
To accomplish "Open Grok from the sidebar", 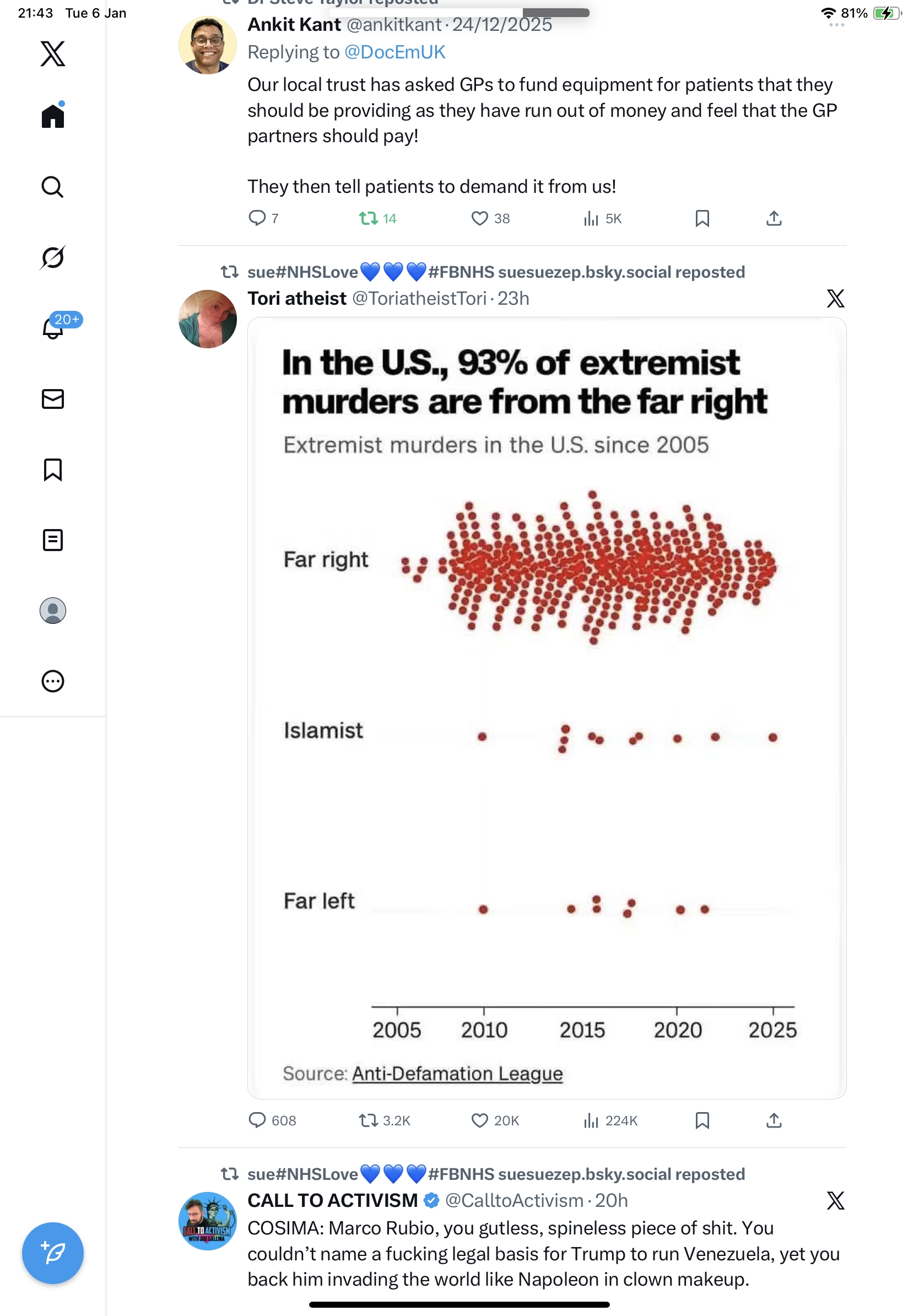I will 53,257.
